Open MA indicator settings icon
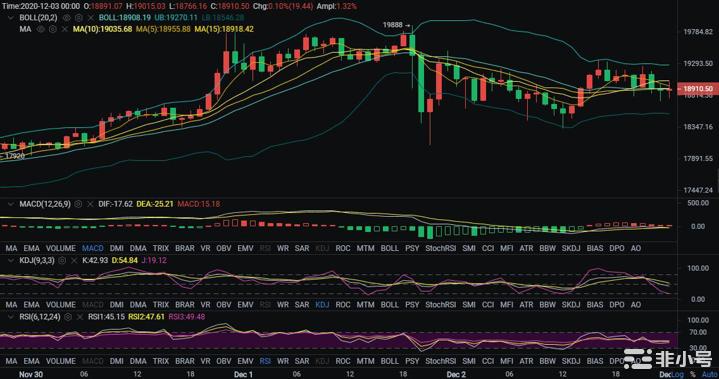The height and width of the screenshot is (379, 719). (x=53, y=29)
